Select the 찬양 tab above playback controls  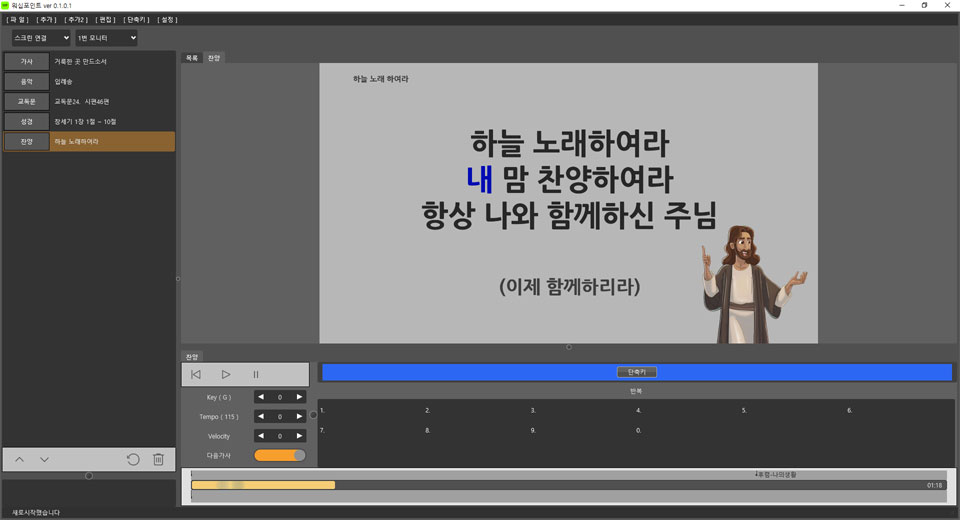(192, 356)
